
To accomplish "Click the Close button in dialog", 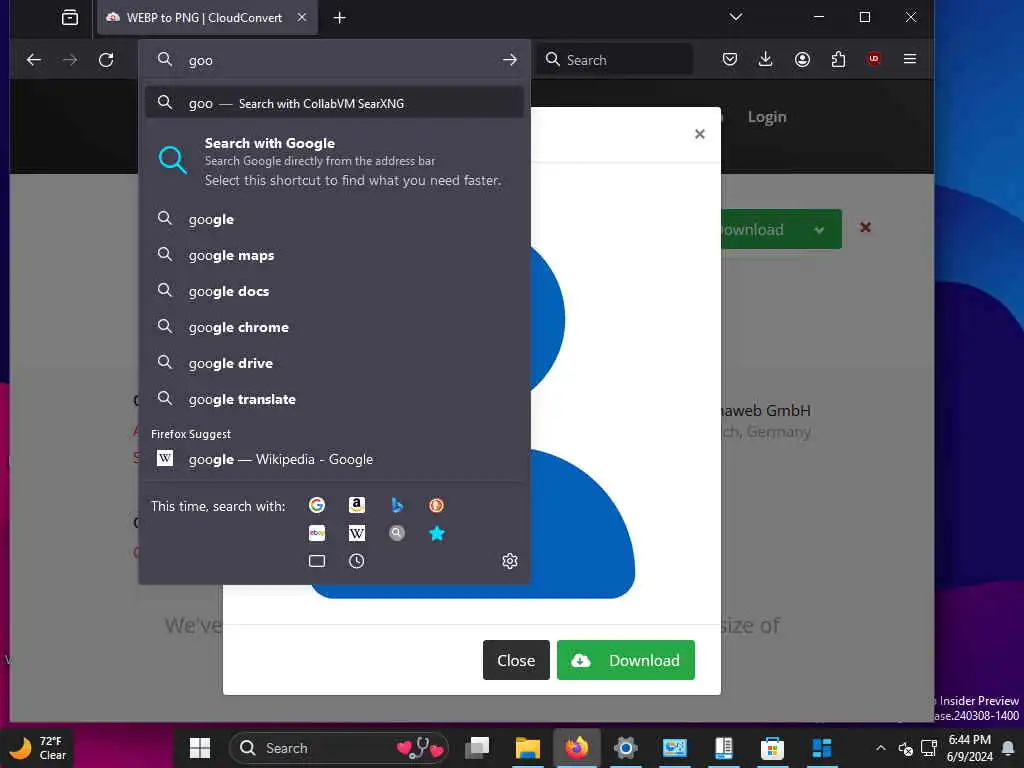I will click(516, 660).
